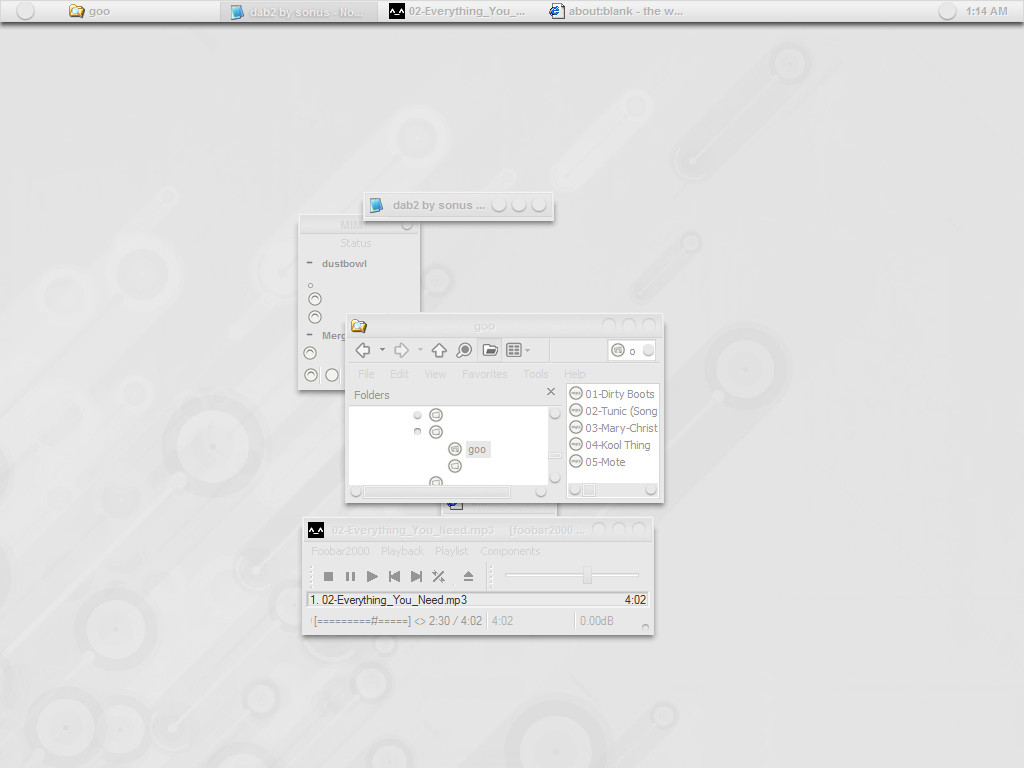Open the Playlist menu
Image resolution: width=1024 pixels, height=768 pixels.
452,551
